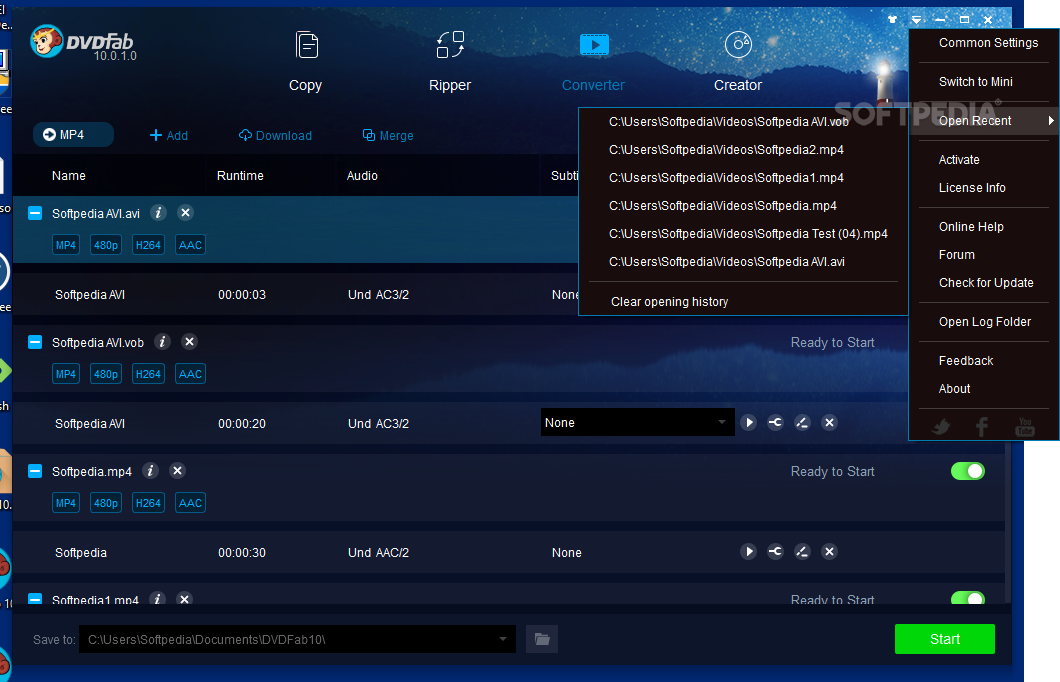Open the skin/theme shirt icon
The height and width of the screenshot is (682, 1060).
coord(892,20)
